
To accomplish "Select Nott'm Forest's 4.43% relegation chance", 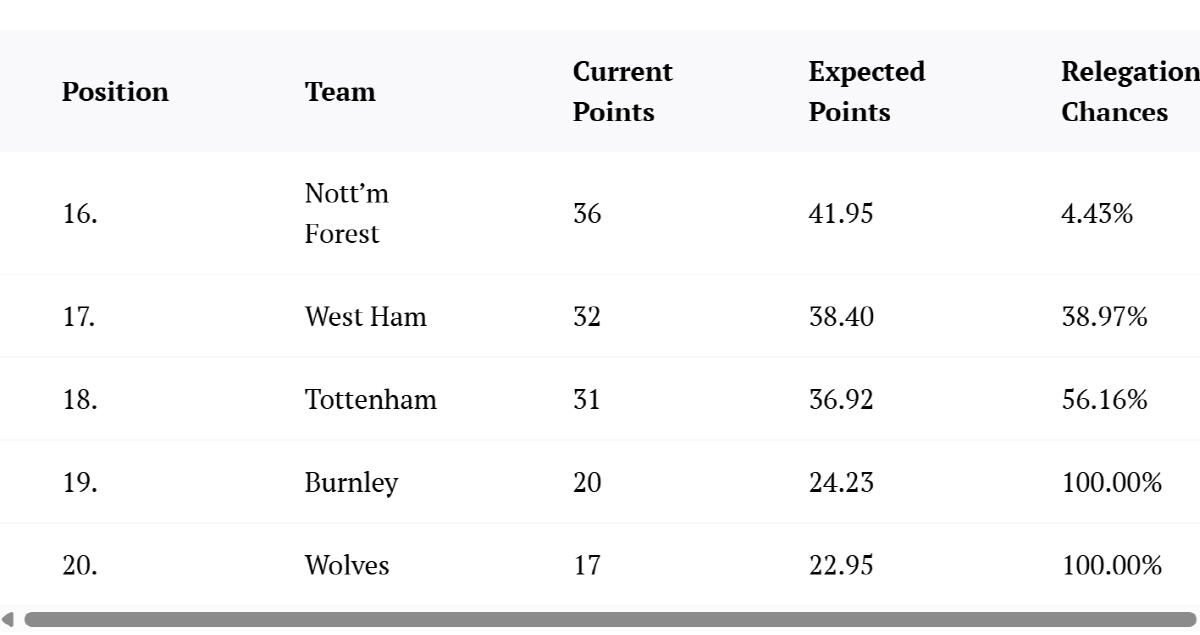I will click(x=1096, y=213).
